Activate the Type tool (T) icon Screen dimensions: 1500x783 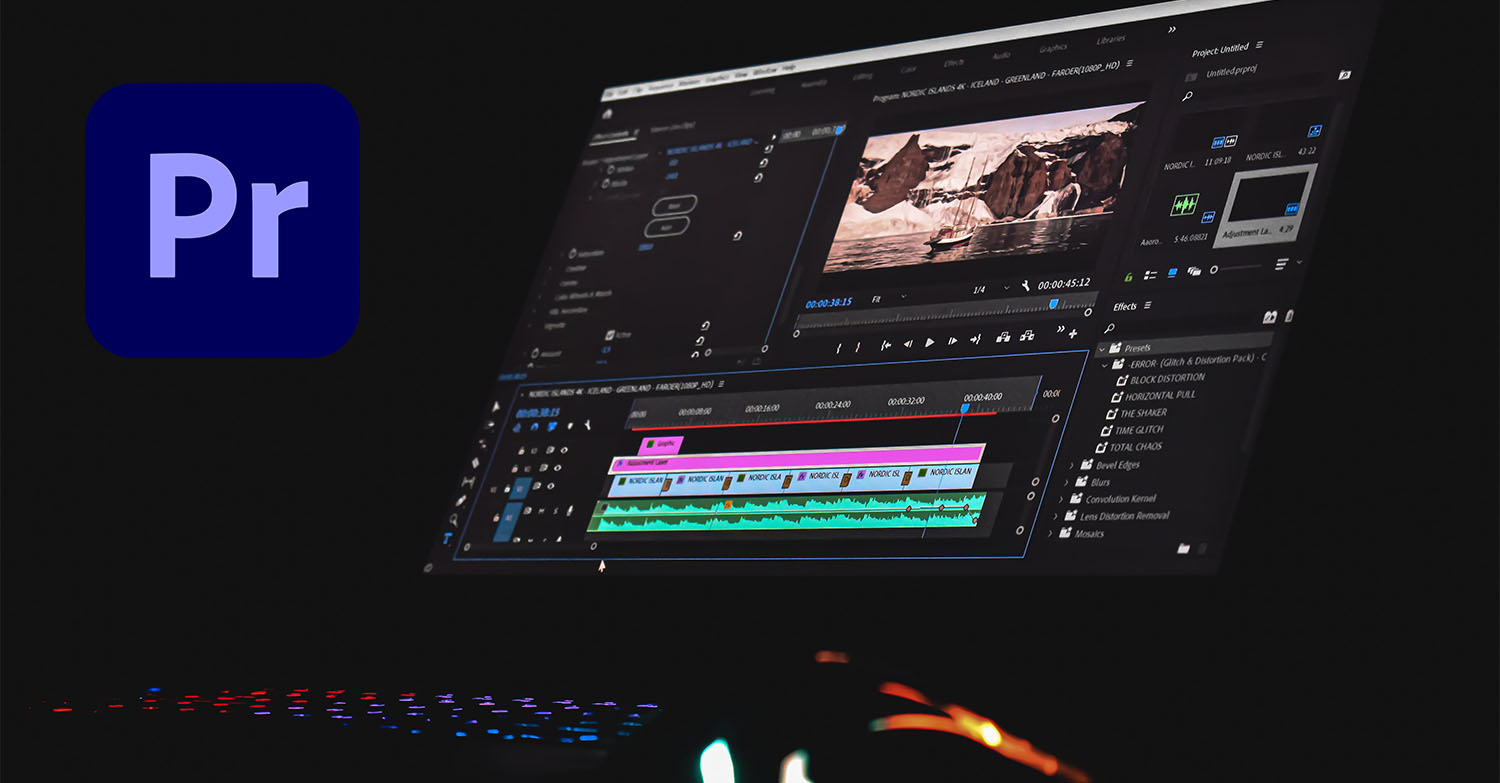[x=447, y=538]
